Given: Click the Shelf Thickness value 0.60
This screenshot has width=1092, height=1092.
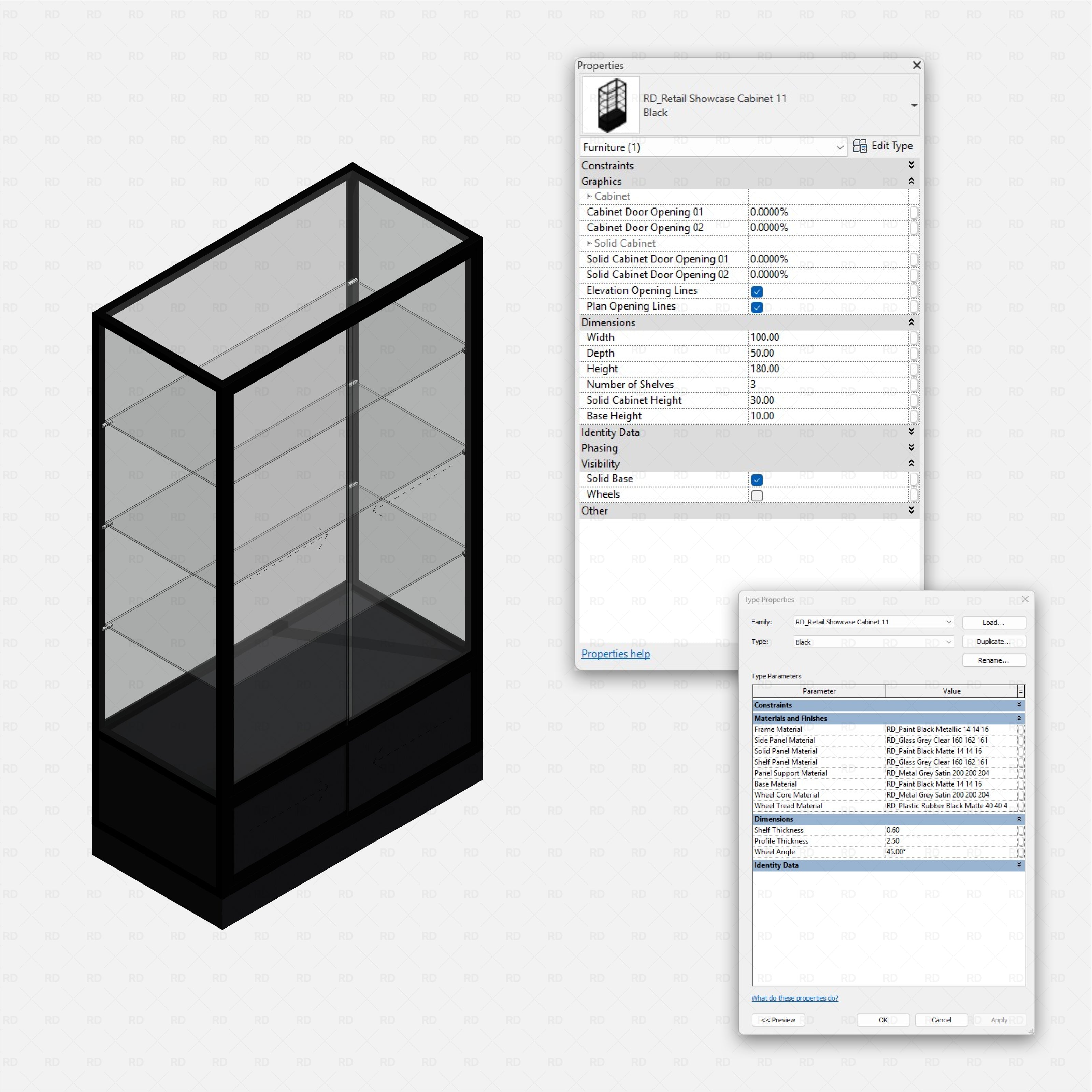Looking at the screenshot, I should 951,830.
